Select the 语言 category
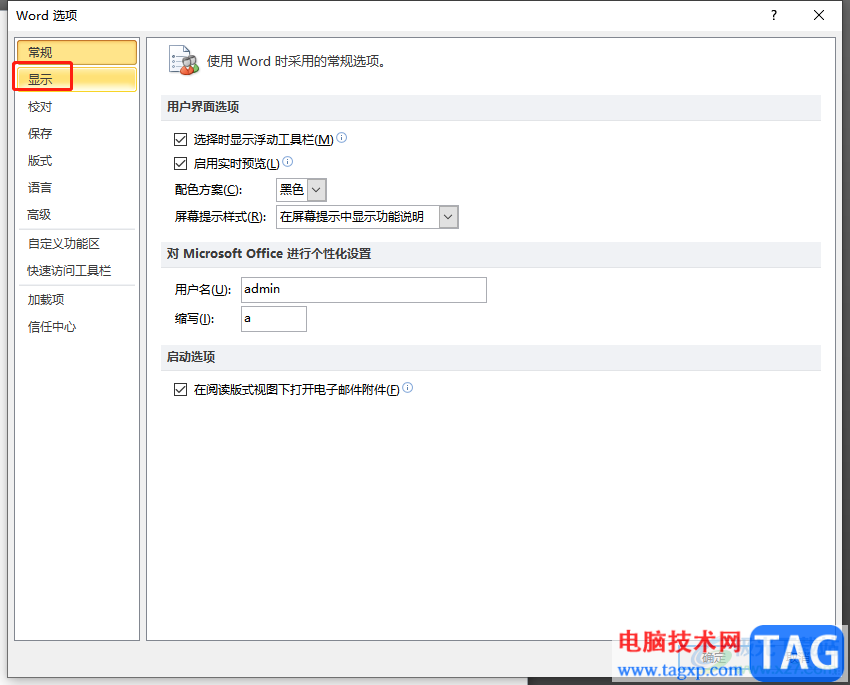 [40, 188]
